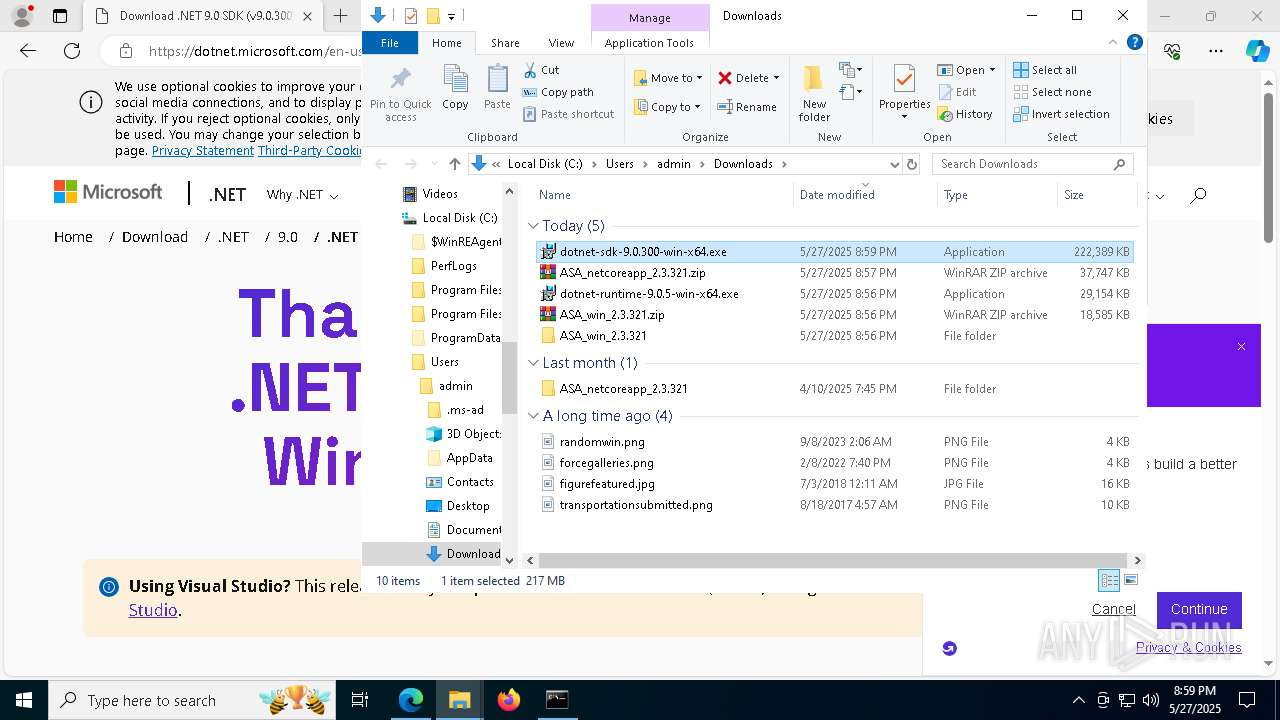Open Explorer help question mark icon
The image size is (1280, 720).
tap(1134, 42)
